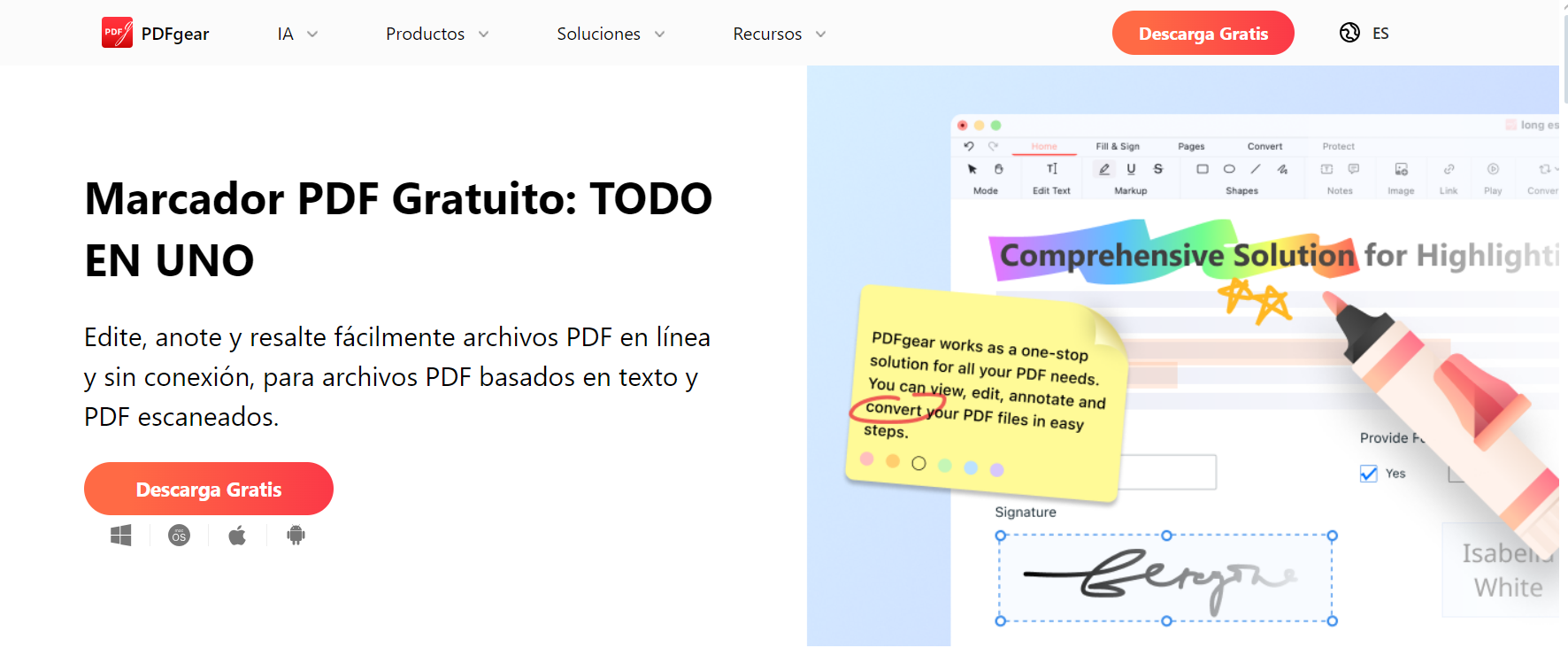Pick the outlined yellow sticky note color dot
This screenshot has height=648, width=1568.
pyautogui.click(x=919, y=463)
